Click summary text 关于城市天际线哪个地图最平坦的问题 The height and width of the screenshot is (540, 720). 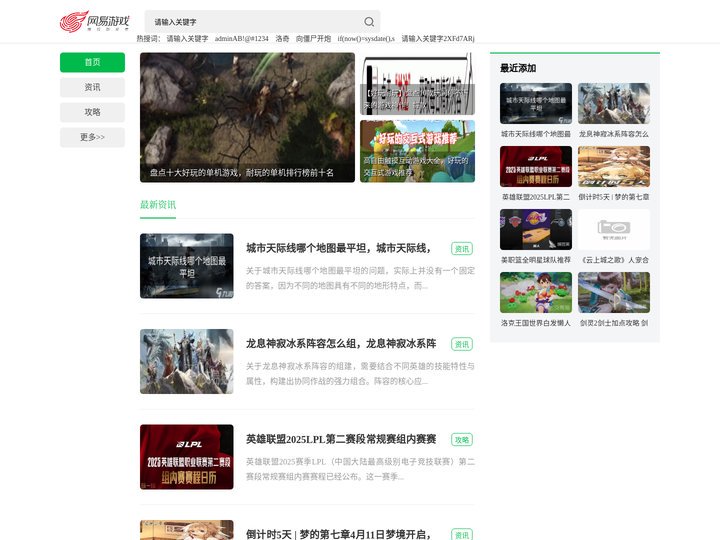tap(360, 278)
